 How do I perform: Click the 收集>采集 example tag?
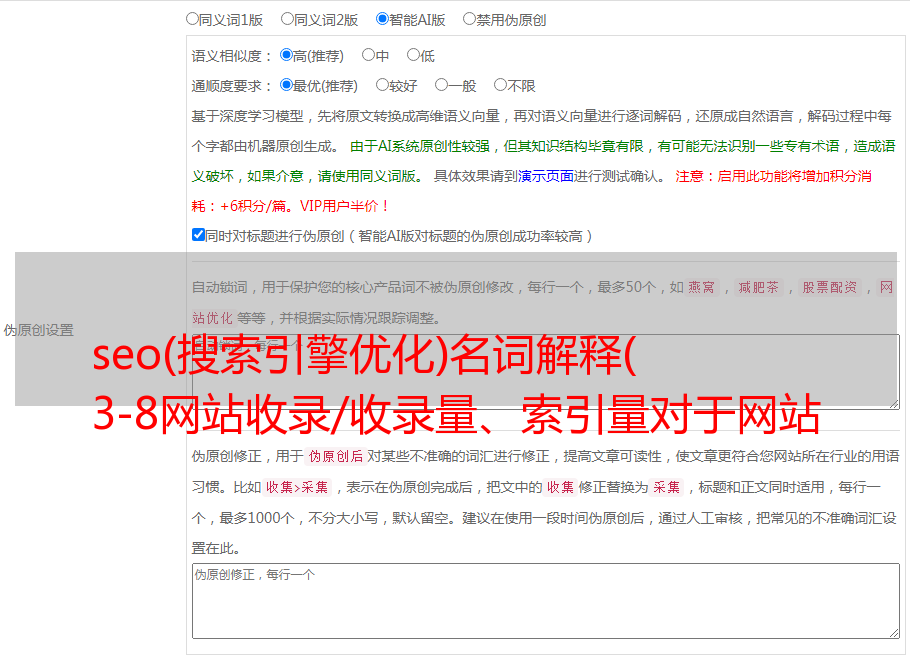(297, 487)
